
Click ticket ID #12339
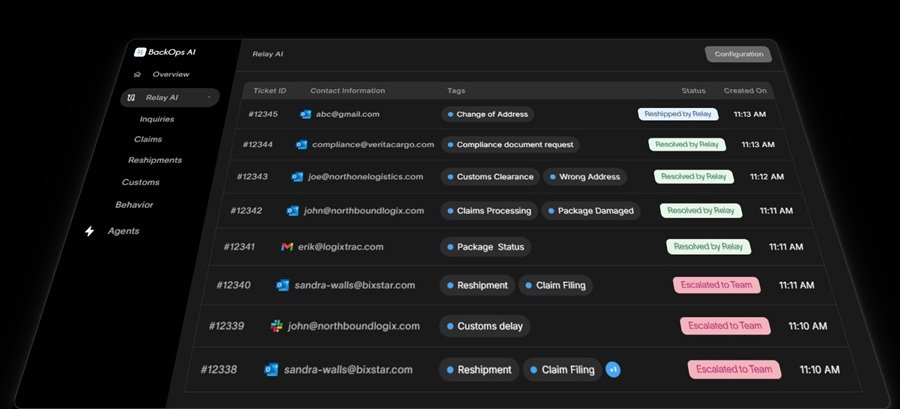(x=226, y=326)
